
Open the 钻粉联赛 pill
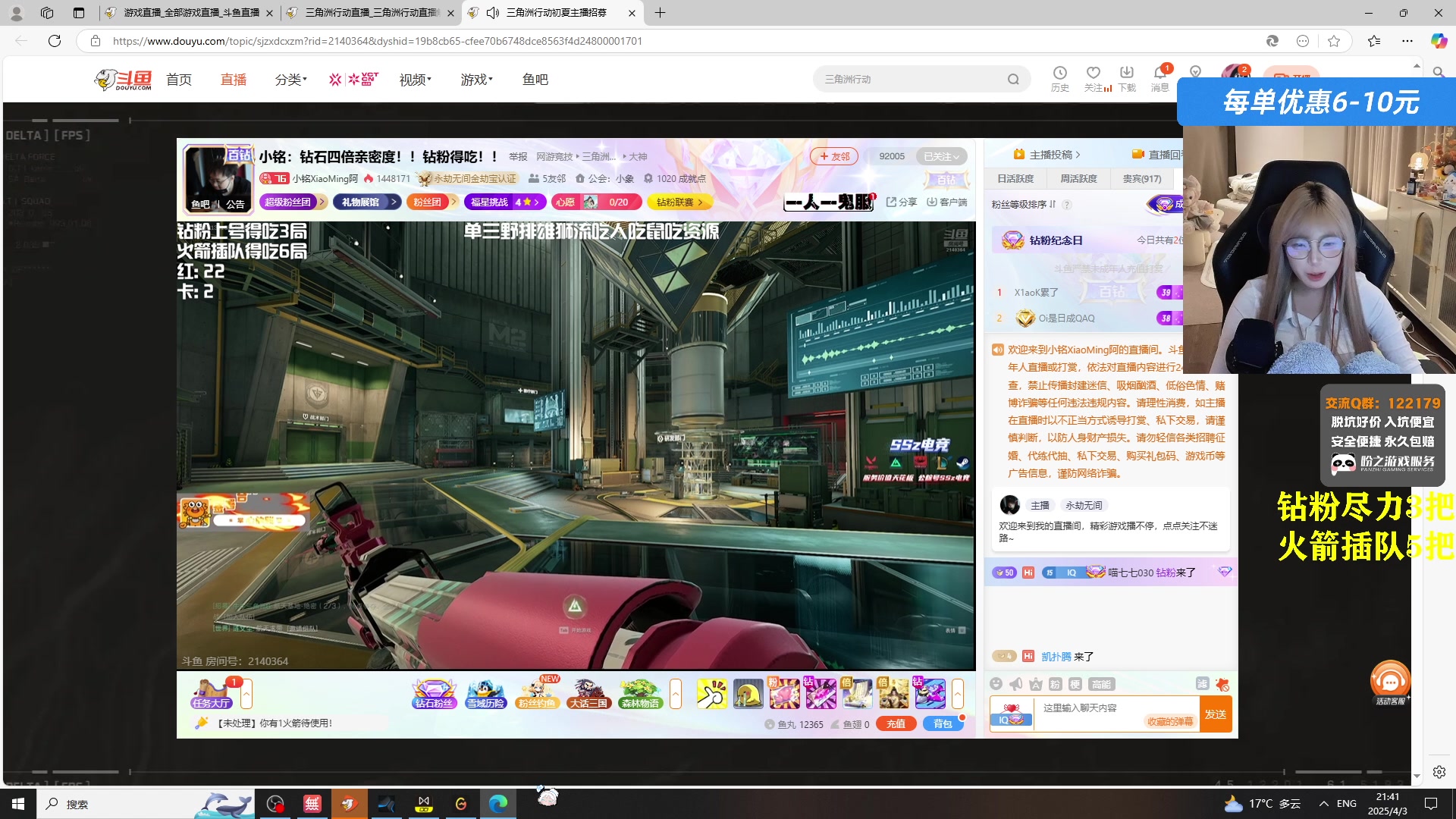[680, 202]
